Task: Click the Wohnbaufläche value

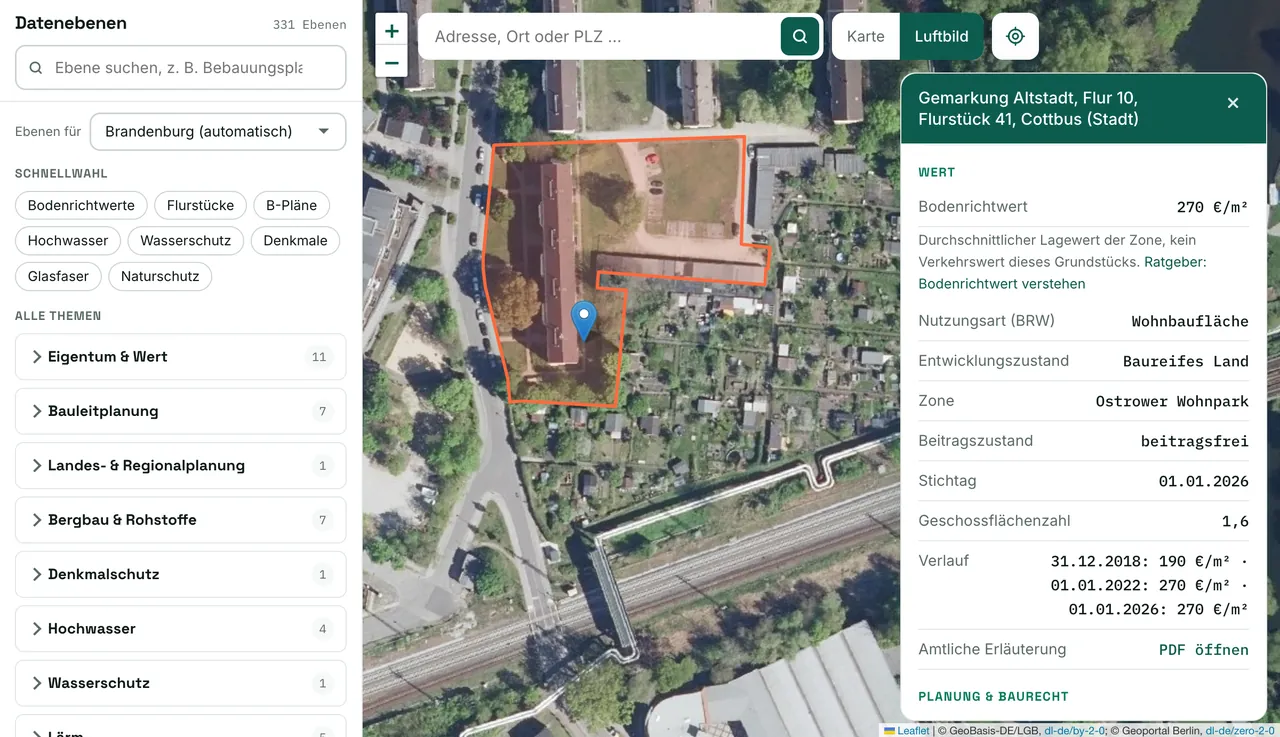Action: point(1190,322)
